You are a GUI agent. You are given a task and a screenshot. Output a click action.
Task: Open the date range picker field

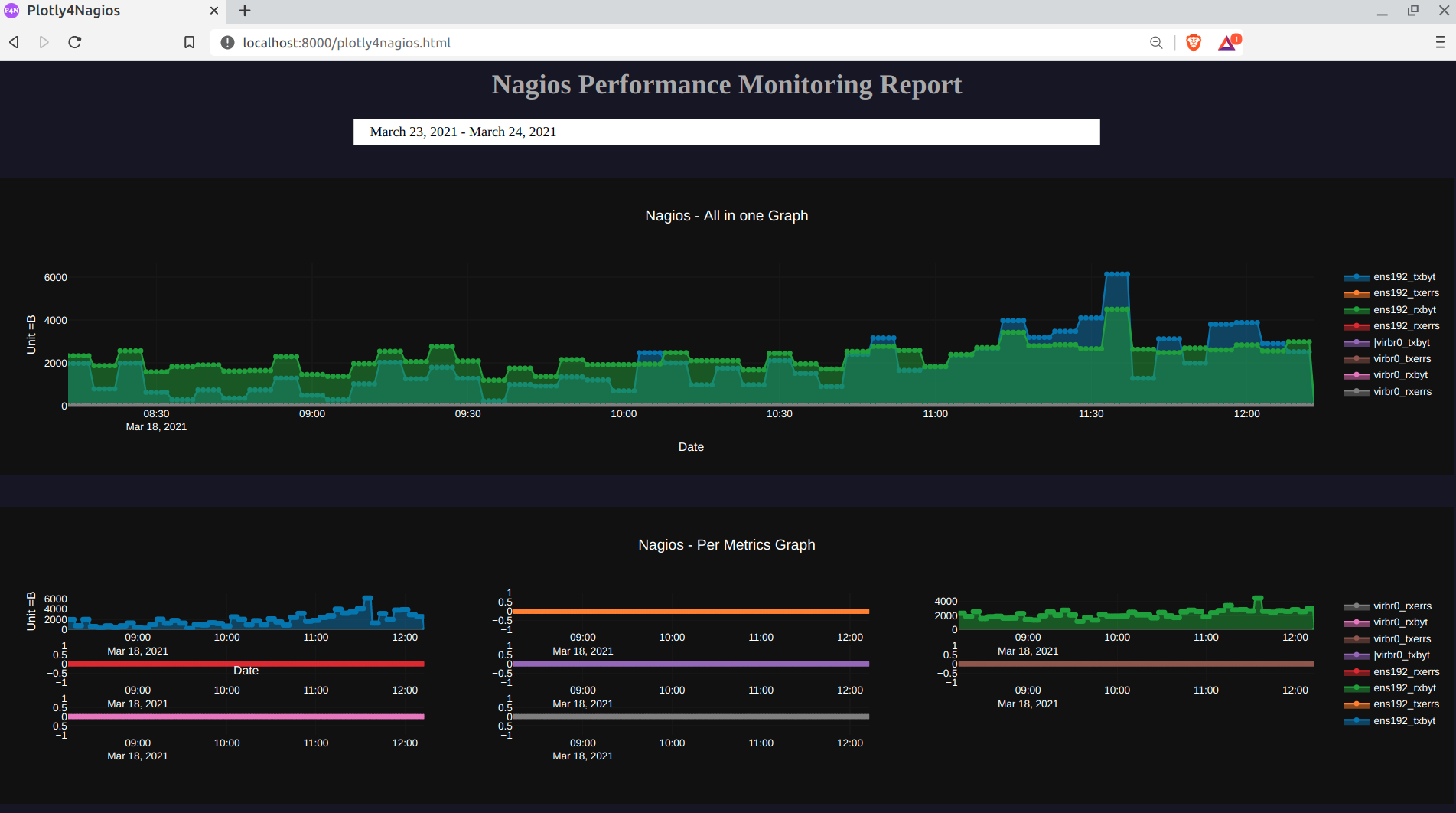pyautogui.click(x=726, y=132)
